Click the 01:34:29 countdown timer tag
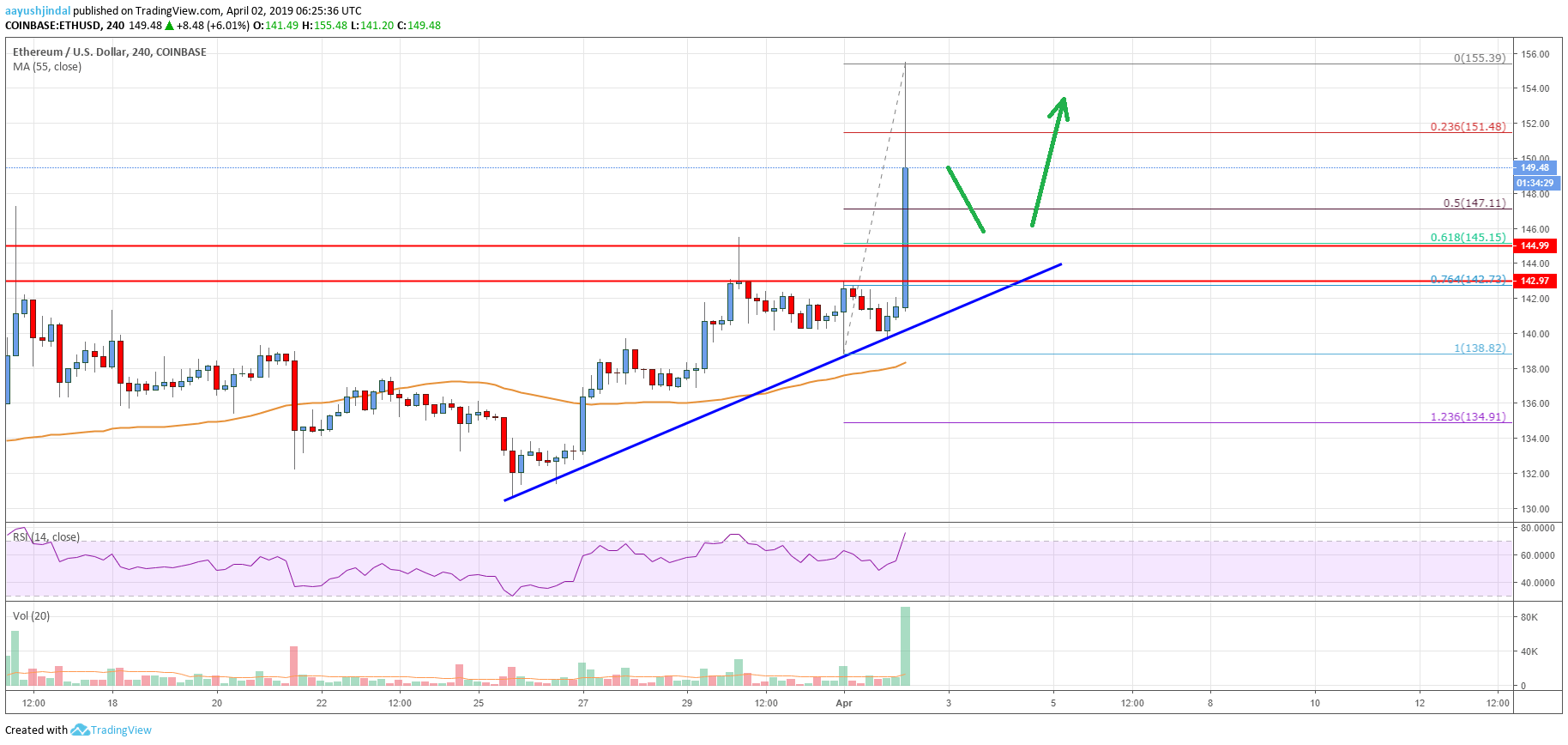Viewport: 1568px width, 745px height. point(1535,183)
